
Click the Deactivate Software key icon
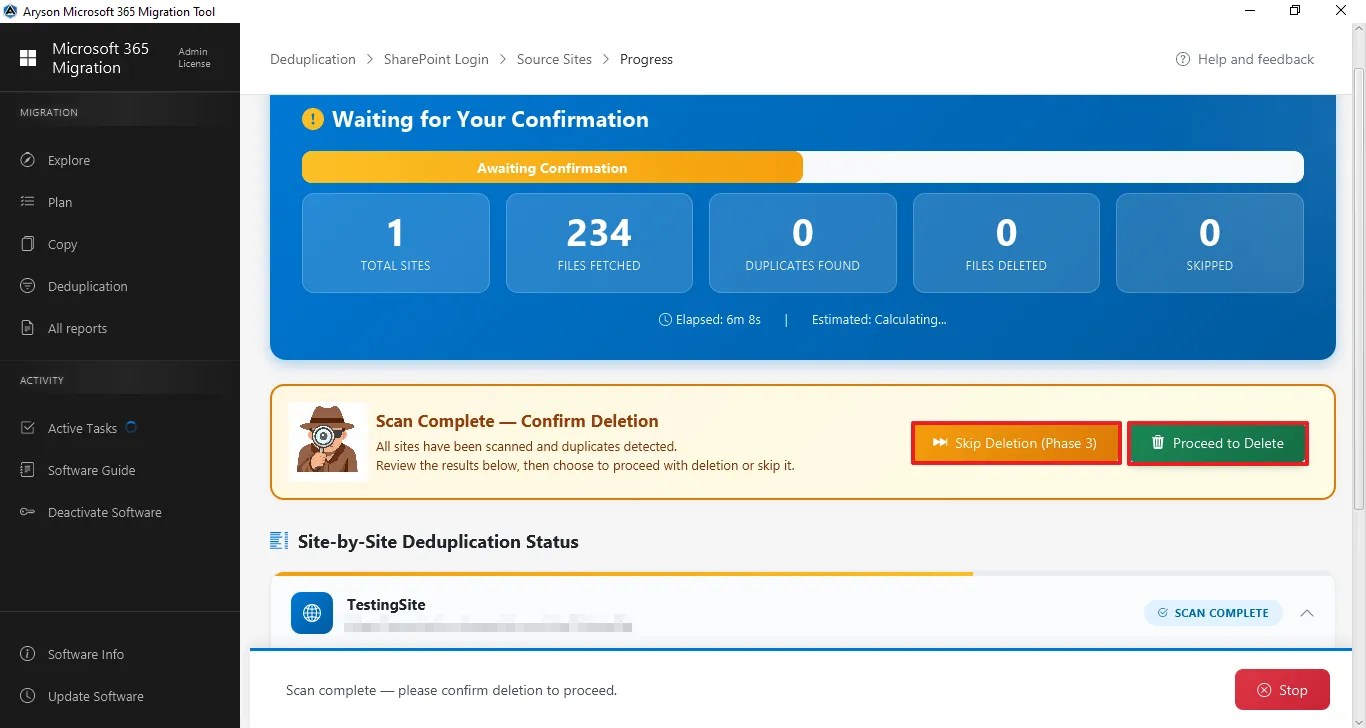click(x=28, y=512)
